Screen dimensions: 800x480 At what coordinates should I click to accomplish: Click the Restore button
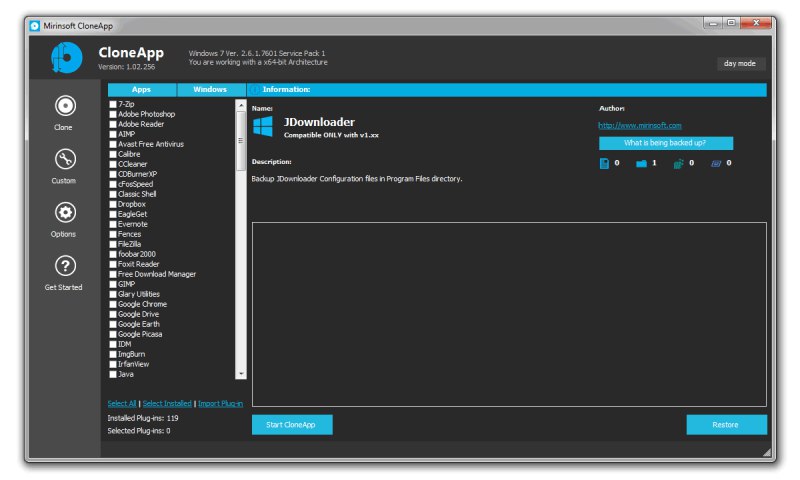[726, 424]
